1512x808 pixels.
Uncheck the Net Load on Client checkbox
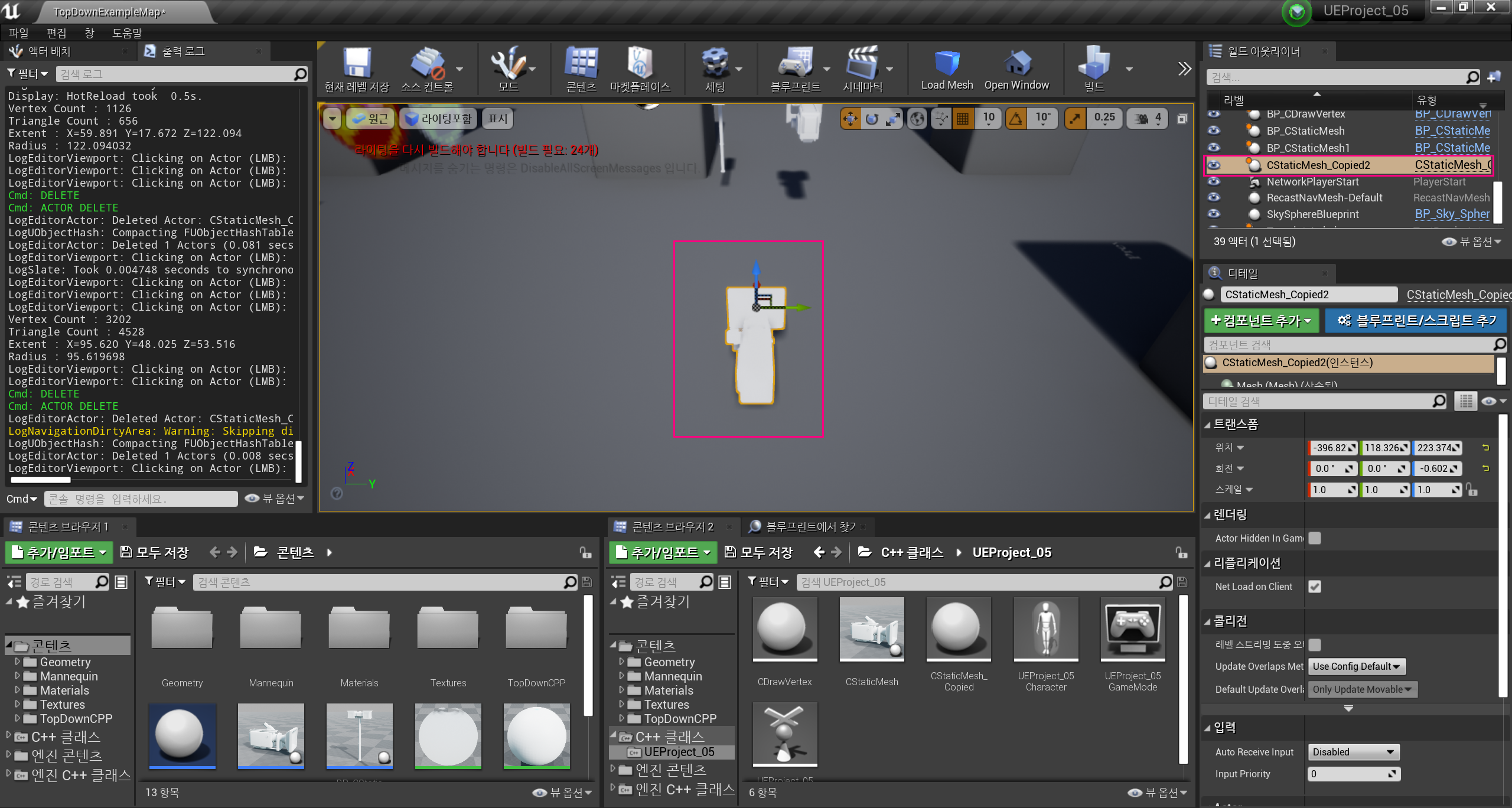1315,587
